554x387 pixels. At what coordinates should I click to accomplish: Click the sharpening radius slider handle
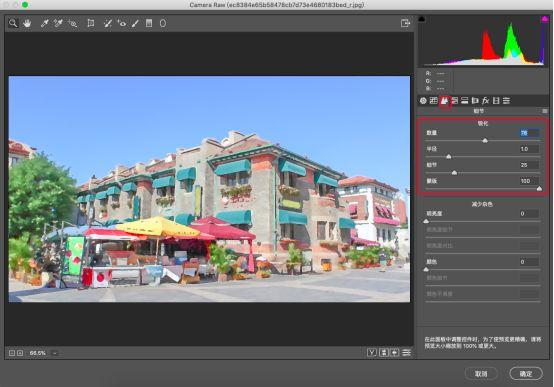tap(449, 157)
